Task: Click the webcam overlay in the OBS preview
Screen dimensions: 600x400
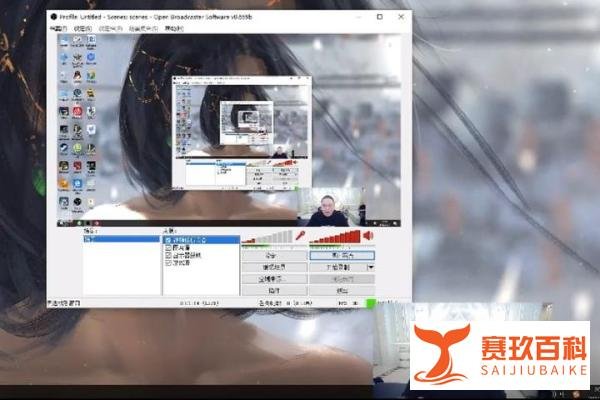Action: point(330,207)
